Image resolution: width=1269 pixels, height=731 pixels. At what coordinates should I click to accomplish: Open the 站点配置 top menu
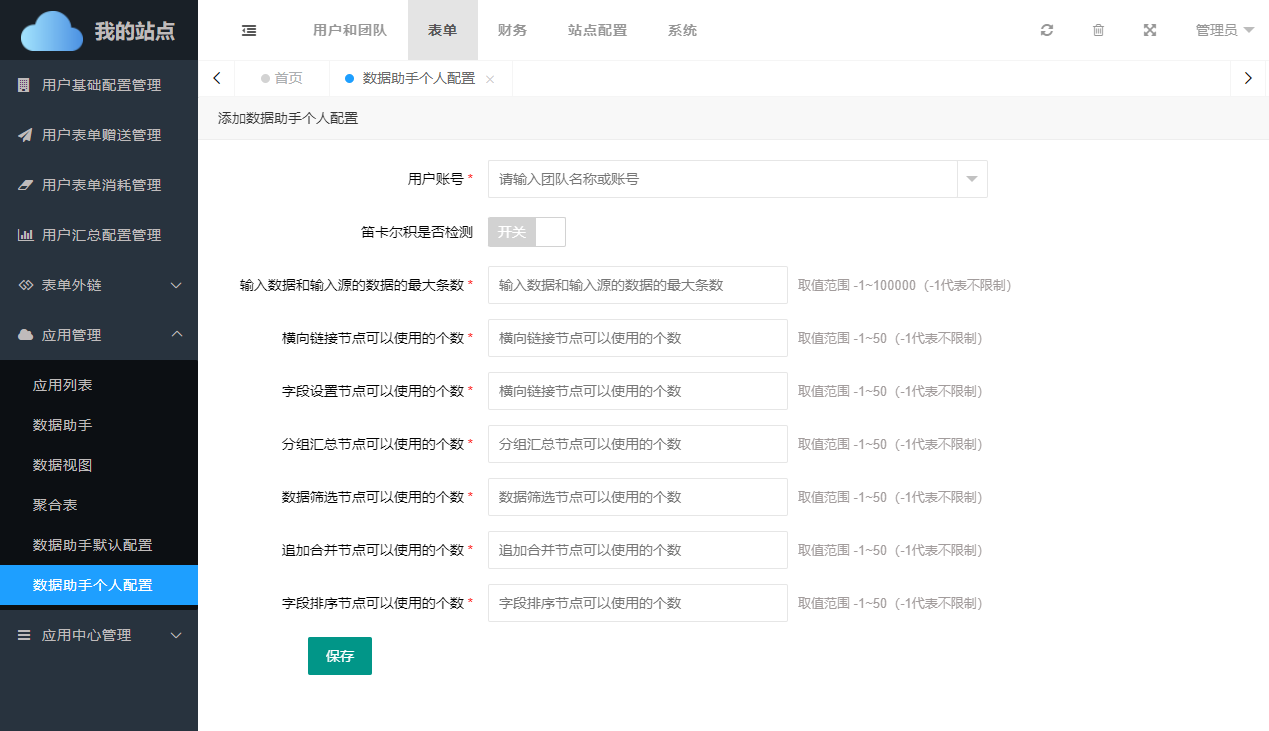tap(597, 30)
